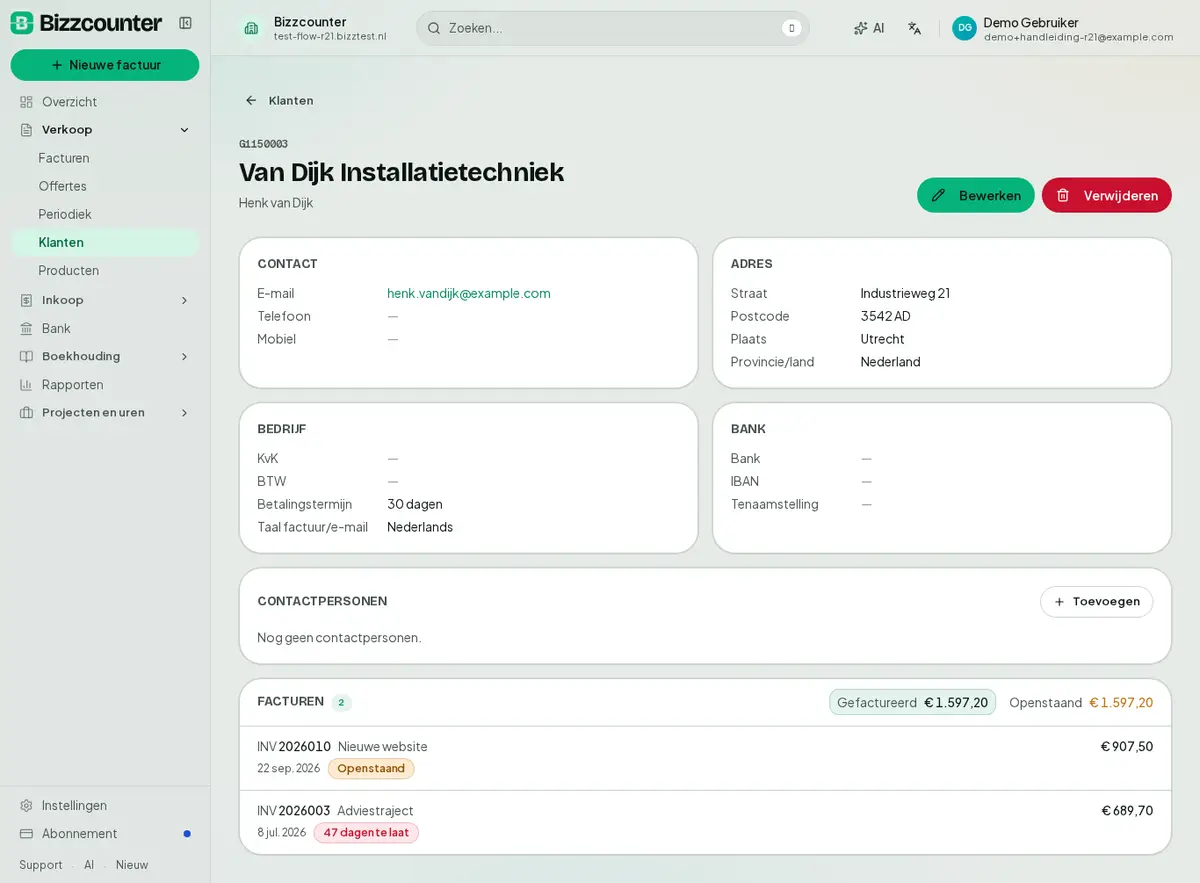Click the amount € 907,50
Screen dimensions: 1200x883
click(1127, 746)
